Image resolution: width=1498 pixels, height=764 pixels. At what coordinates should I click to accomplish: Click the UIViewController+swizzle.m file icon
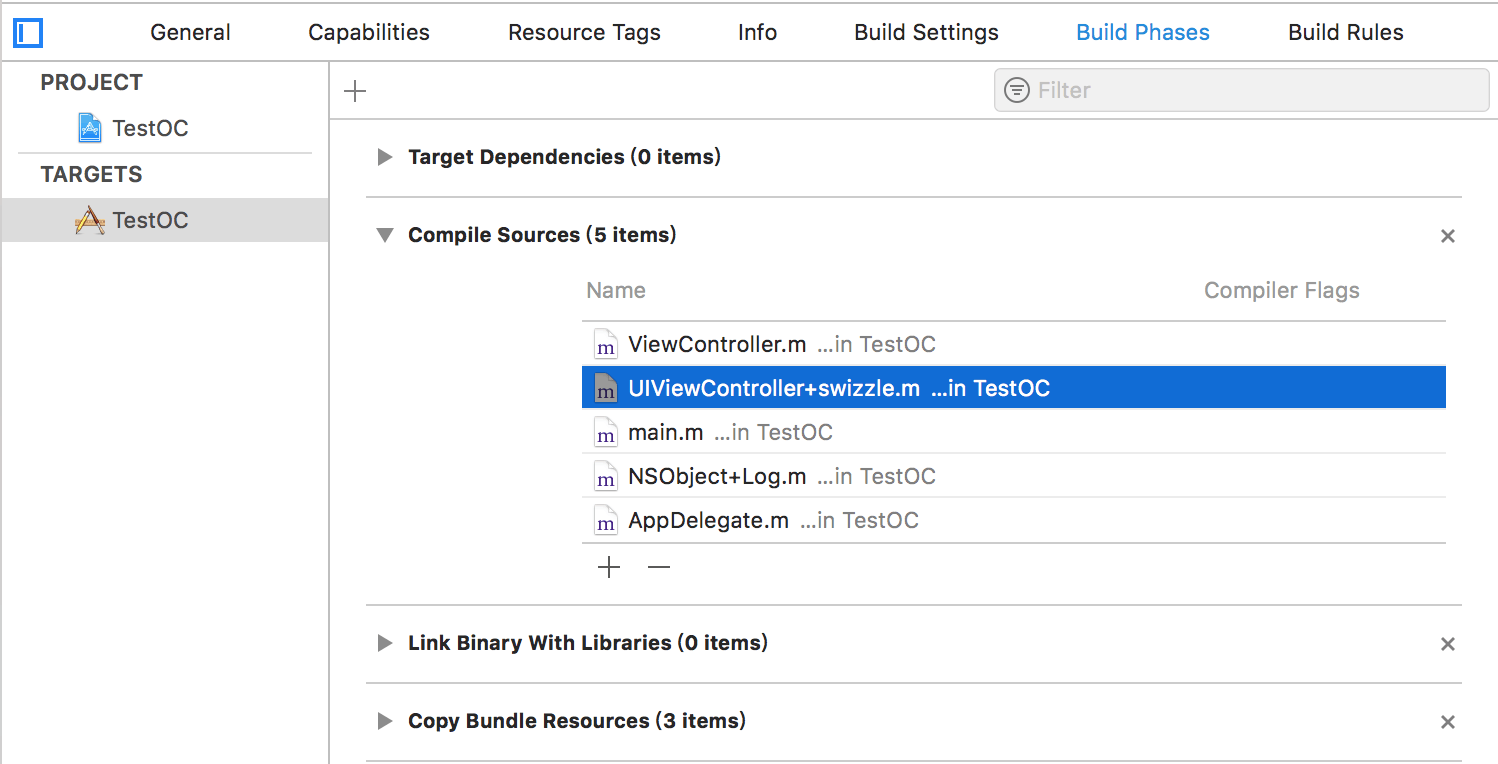tap(605, 388)
